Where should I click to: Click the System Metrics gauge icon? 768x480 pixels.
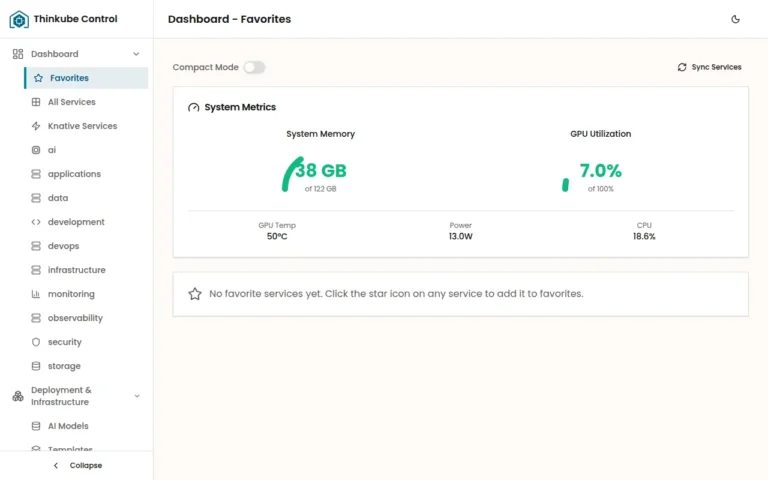click(x=193, y=107)
